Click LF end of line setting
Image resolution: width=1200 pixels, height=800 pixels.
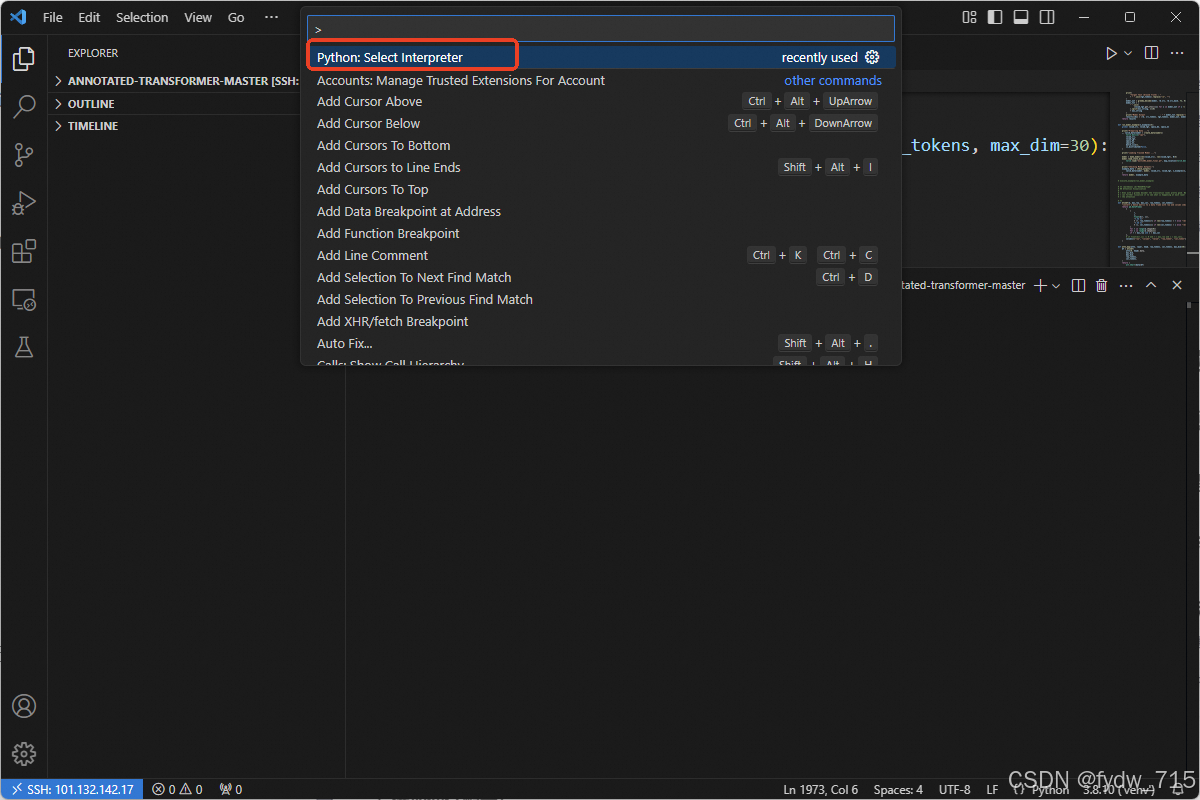992,789
